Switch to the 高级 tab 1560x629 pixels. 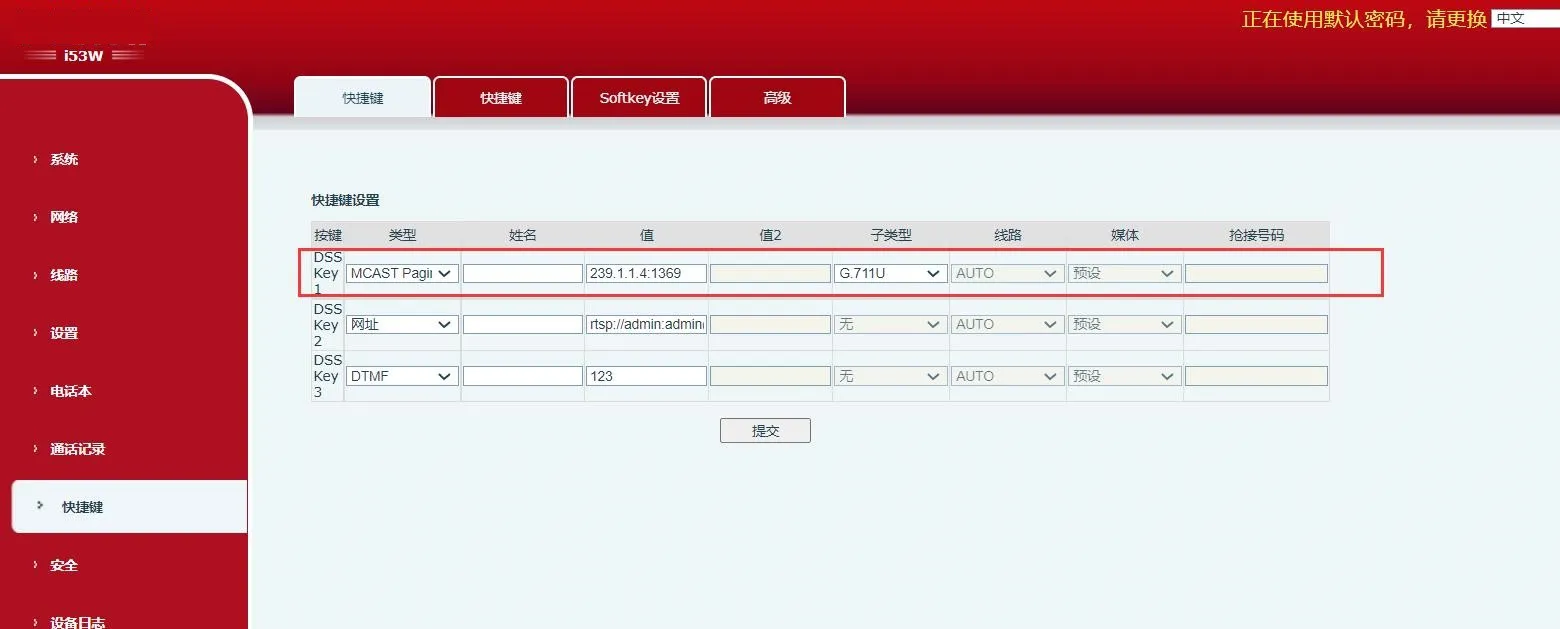777,97
